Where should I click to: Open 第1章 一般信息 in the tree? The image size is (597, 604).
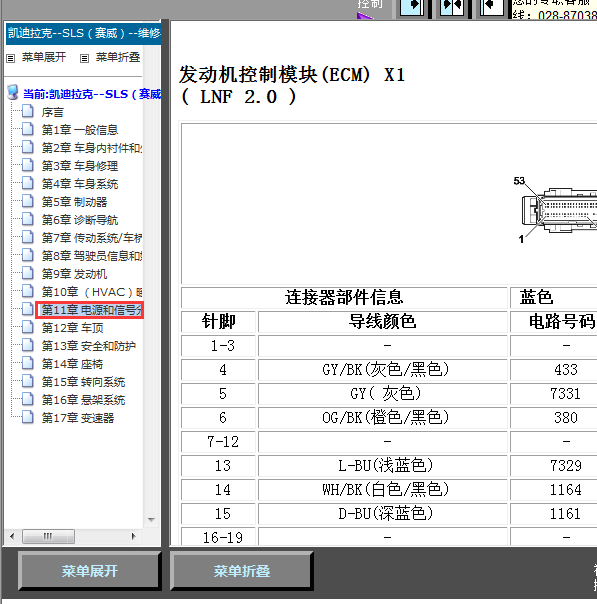pyautogui.click(x=80, y=130)
